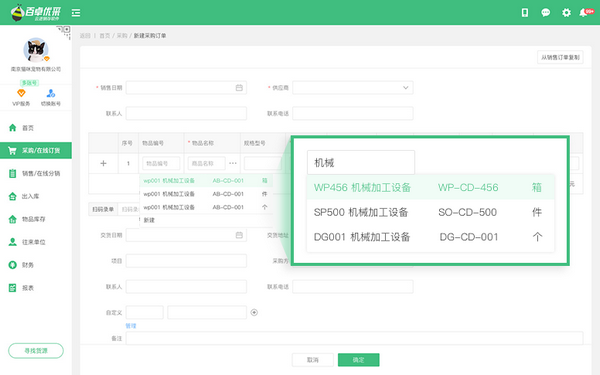Add a row with the plus icon
This screenshot has width=600, height=375.
103,163
